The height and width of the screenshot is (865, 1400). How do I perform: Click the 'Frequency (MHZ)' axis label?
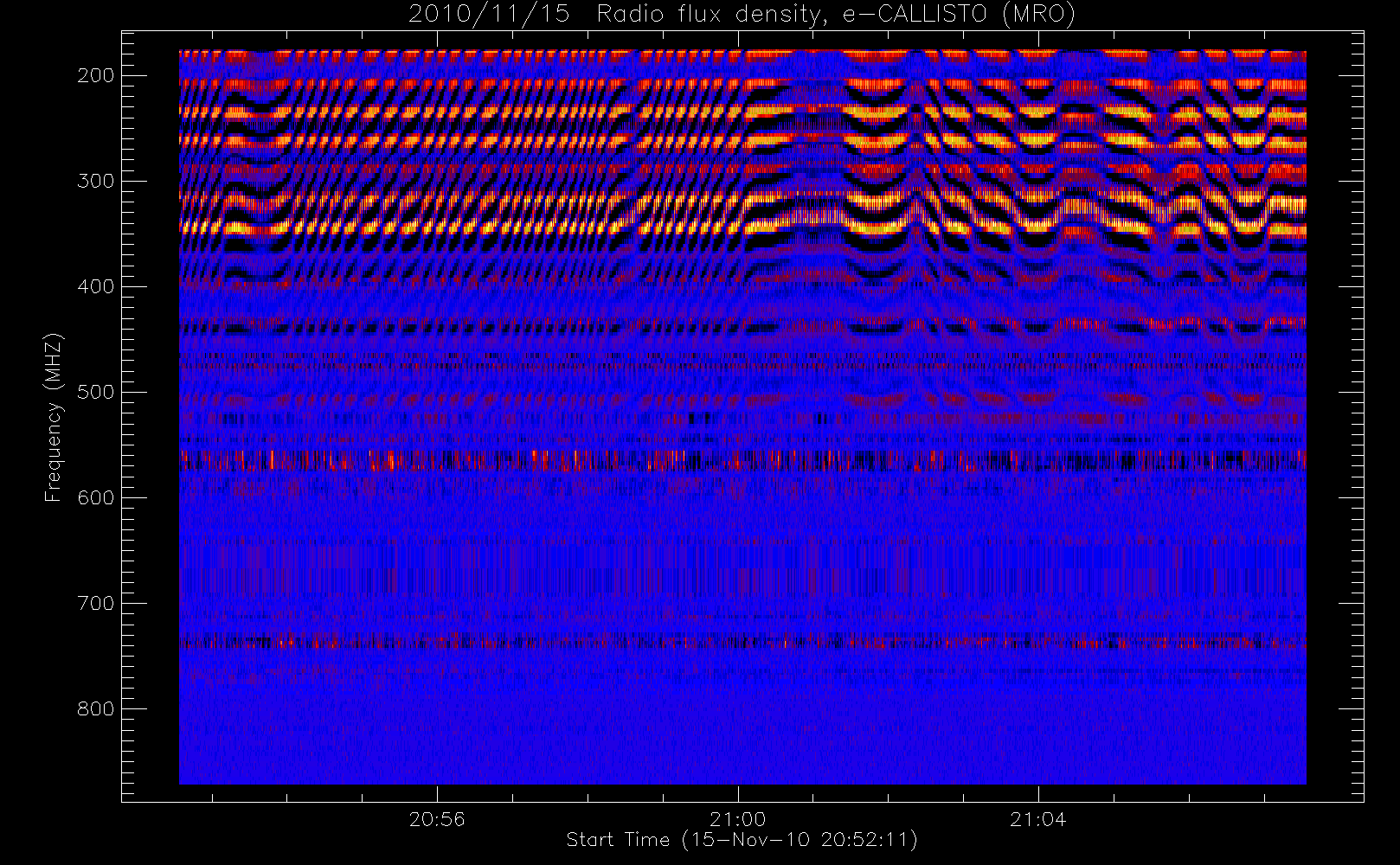tap(54, 418)
